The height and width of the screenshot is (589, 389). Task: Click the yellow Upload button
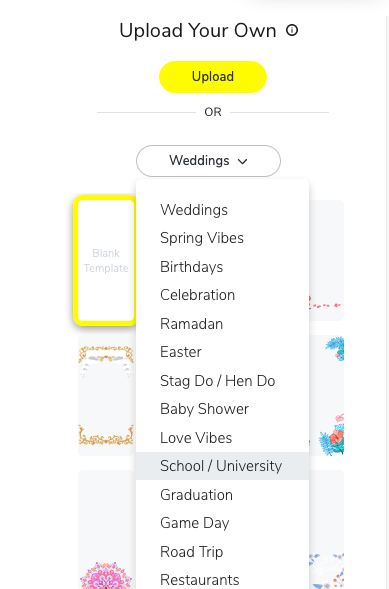[x=213, y=77]
